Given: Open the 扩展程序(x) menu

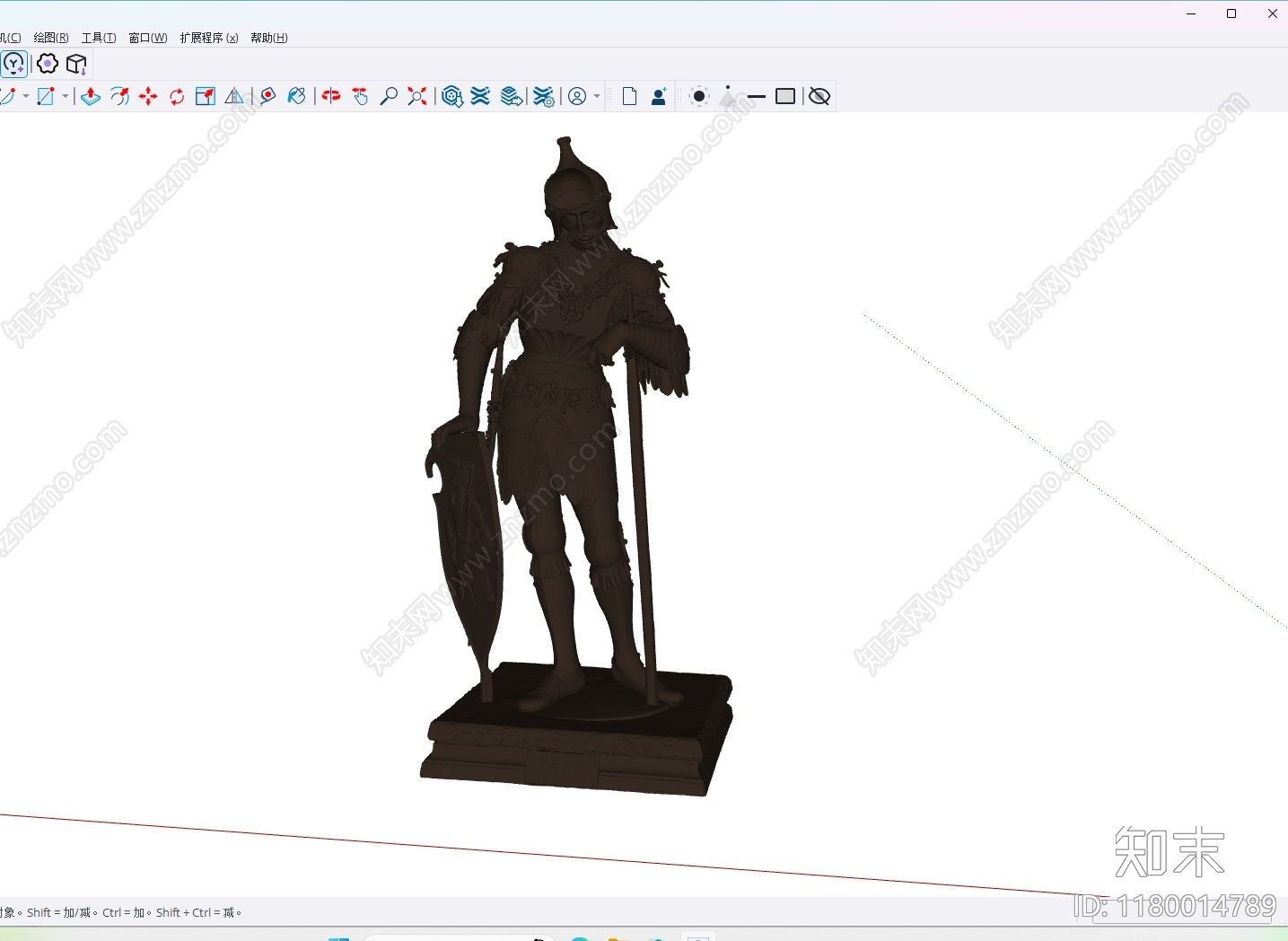Looking at the screenshot, I should click(209, 38).
